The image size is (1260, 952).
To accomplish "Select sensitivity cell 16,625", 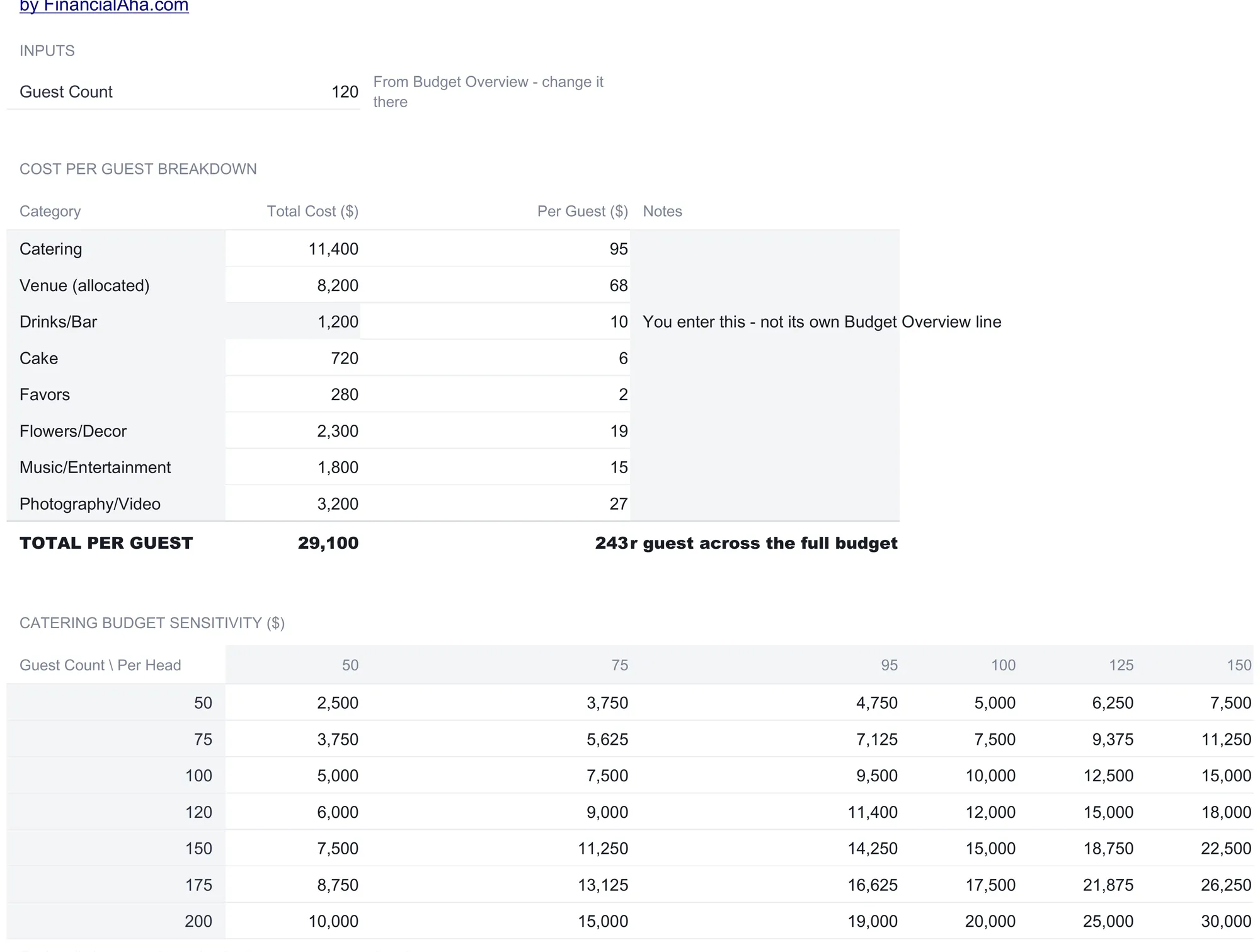I will click(x=873, y=885).
